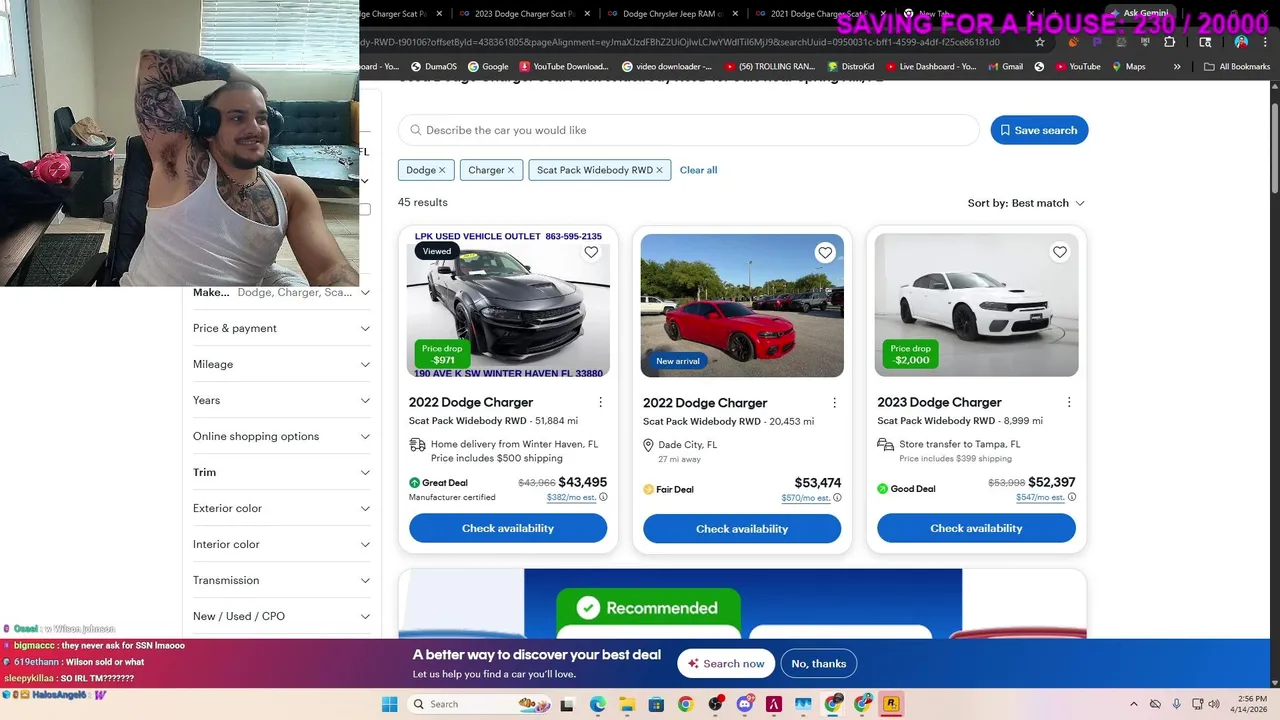
Task: Open File Explorer from the taskbar
Action: point(626,704)
